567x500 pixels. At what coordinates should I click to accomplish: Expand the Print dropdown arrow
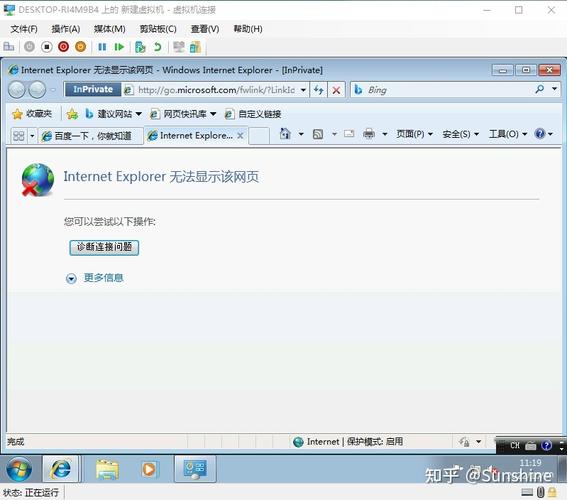385,134
